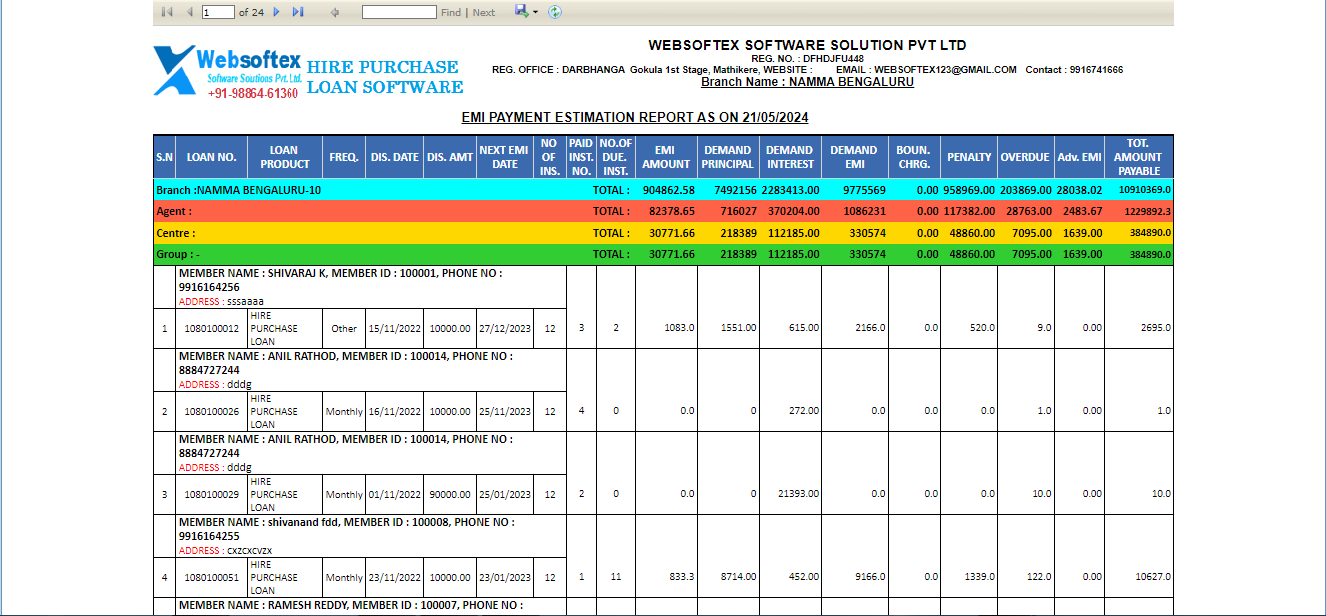This screenshot has width=1326, height=616.
Task: Click disbursed amount 90000.00
Action: point(450,494)
